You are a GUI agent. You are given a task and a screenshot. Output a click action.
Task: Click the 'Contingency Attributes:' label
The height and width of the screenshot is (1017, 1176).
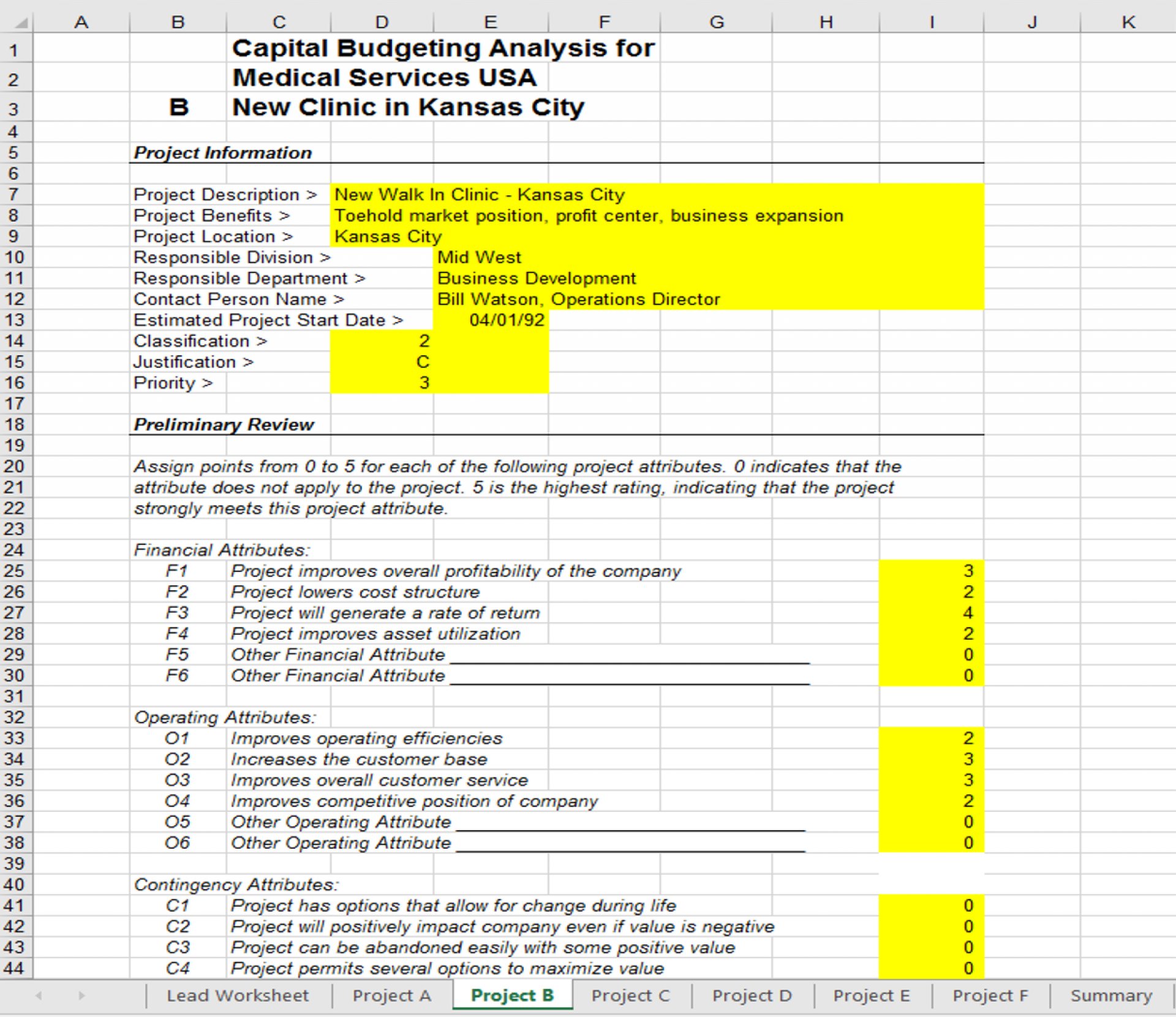(x=236, y=885)
